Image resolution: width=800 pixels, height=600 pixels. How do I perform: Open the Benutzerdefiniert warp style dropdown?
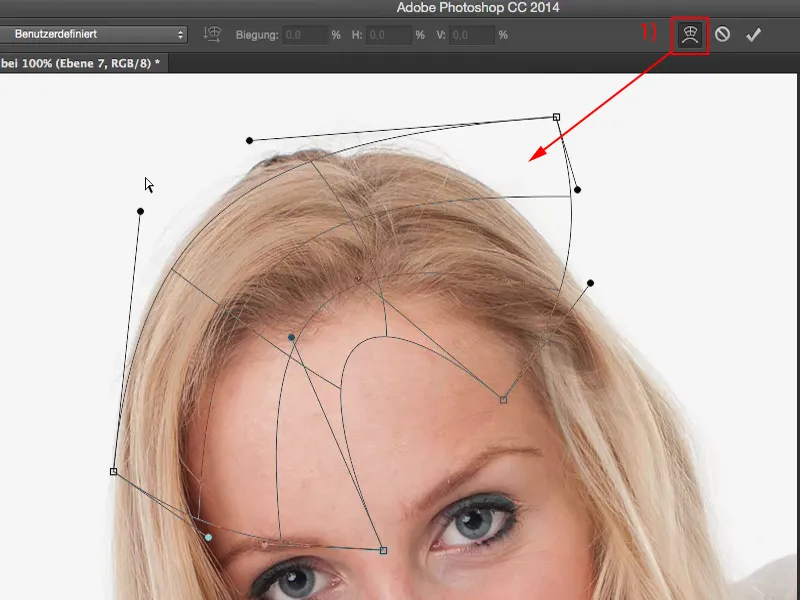[93, 34]
